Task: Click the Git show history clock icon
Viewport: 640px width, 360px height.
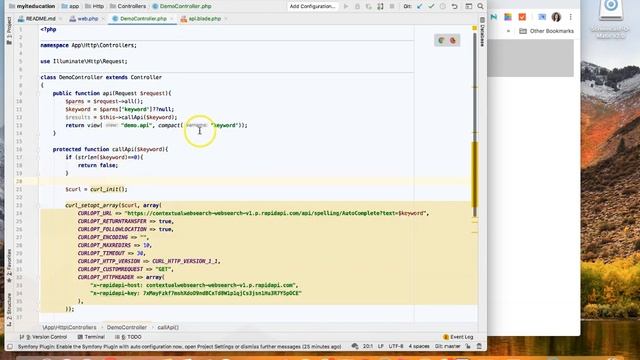Action: [442, 7]
